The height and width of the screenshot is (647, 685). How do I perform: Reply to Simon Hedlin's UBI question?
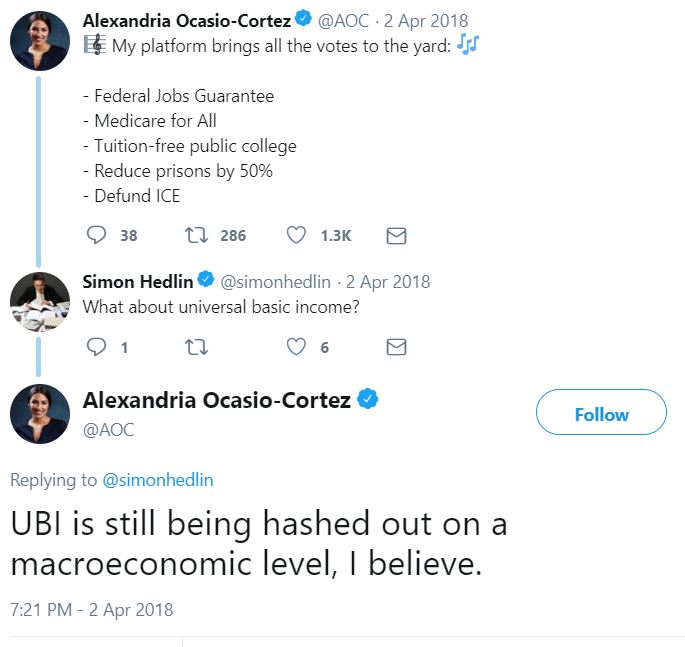pyautogui.click(x=96, y=347)
